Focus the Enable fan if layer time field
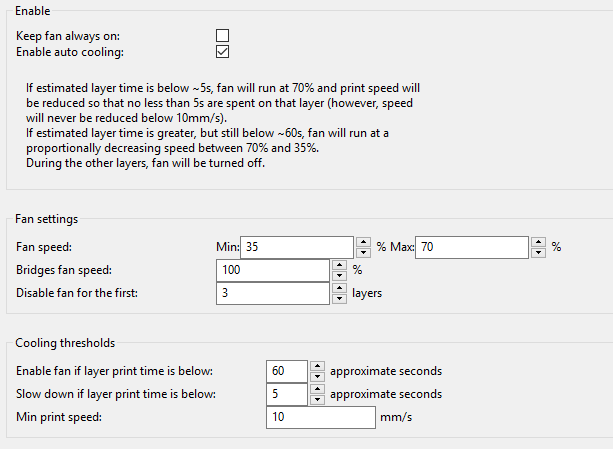This screenshot has width=613, height=449. tap(287, 371)
